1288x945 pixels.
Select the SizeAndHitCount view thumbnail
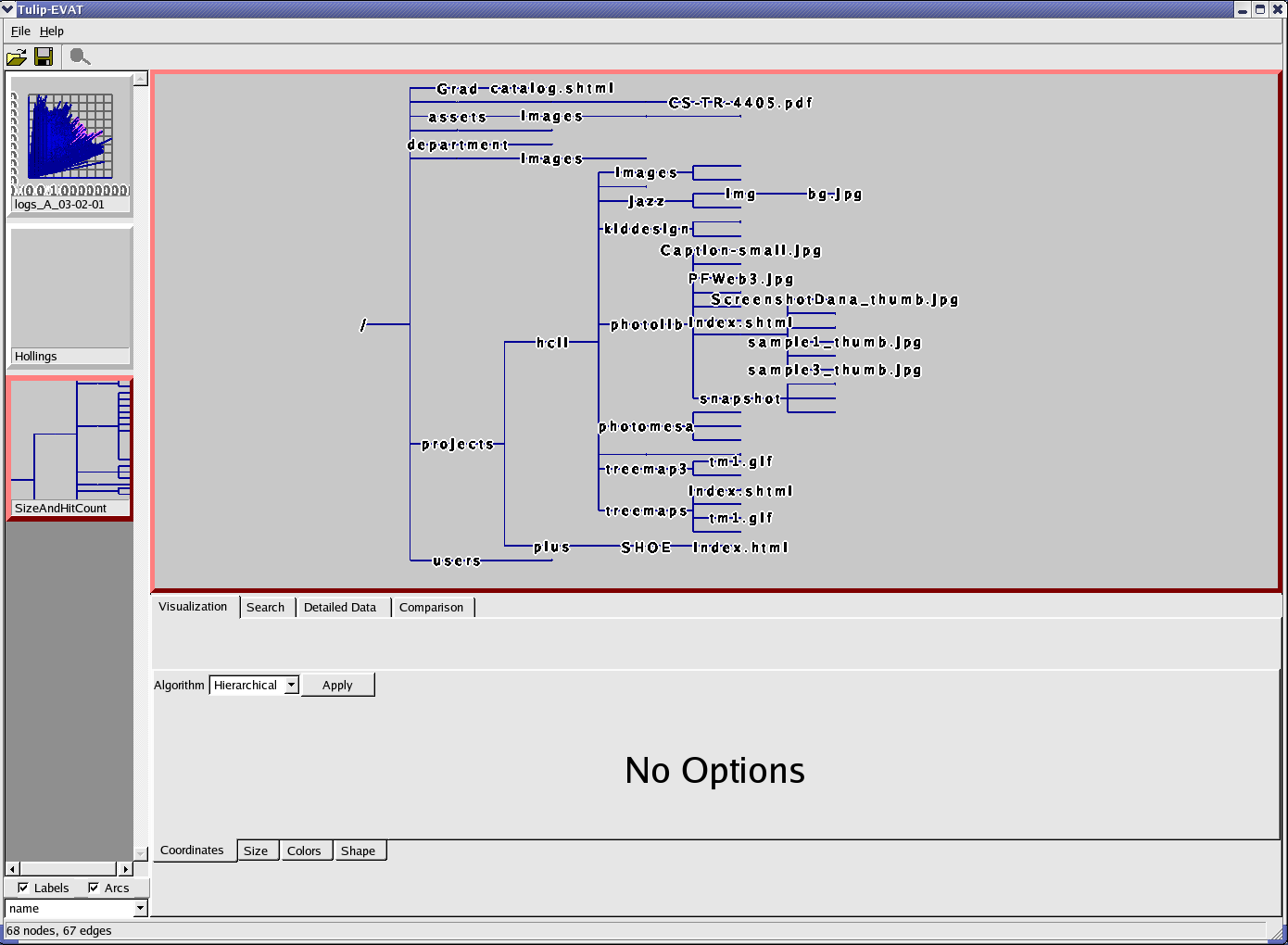click(70, 447)
